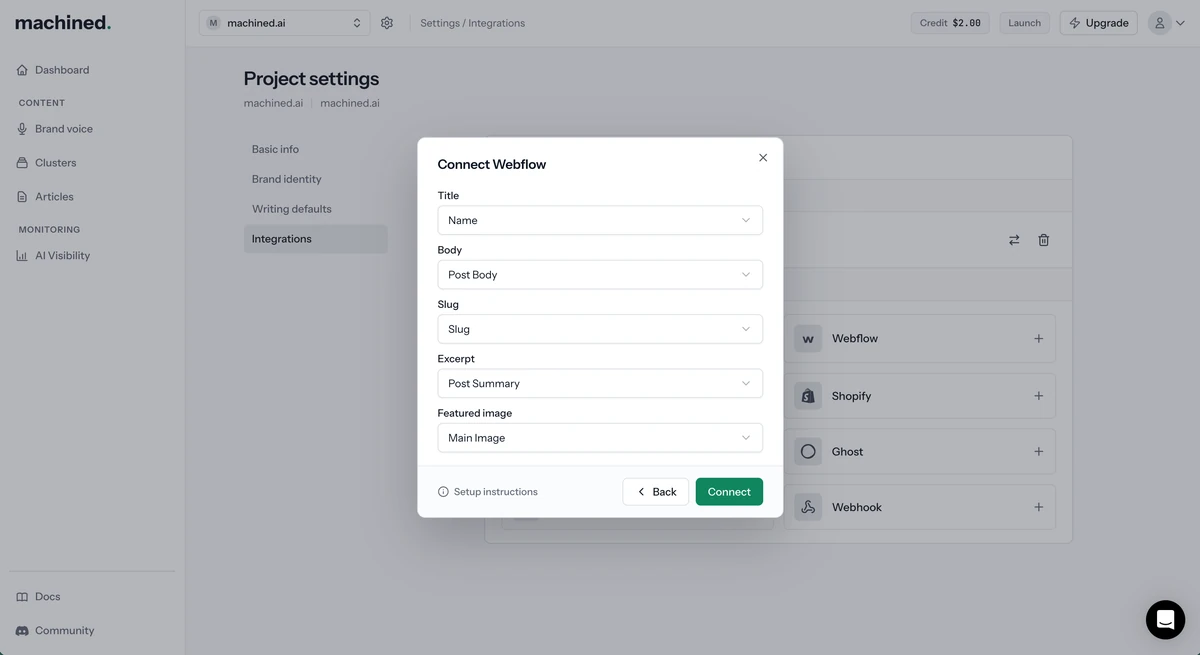Click the Credit $2.00 badge
This screenshot has height=655, width=1200.
click(951, 23)
